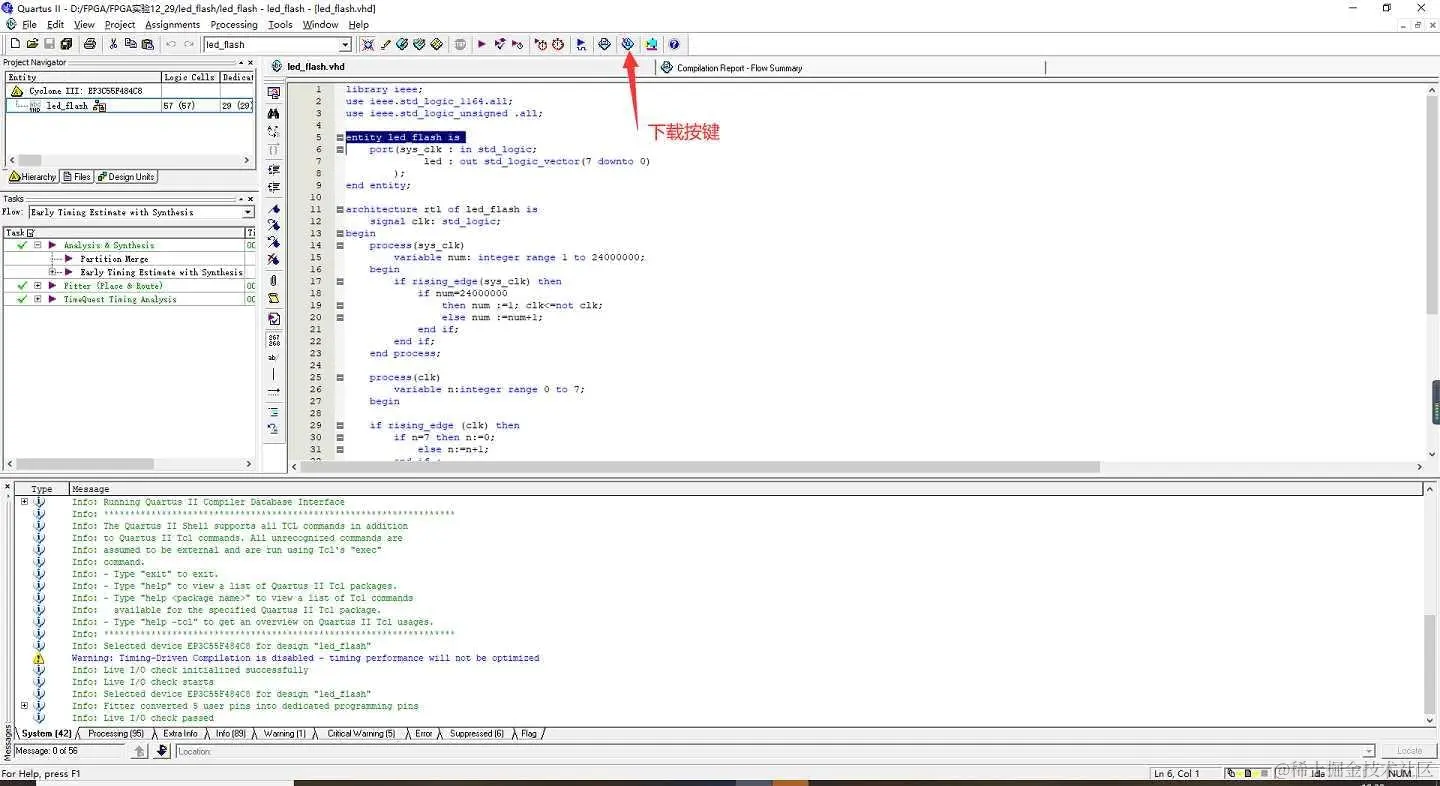Click the Paste toolbar icon

click(x=147, y=44)
